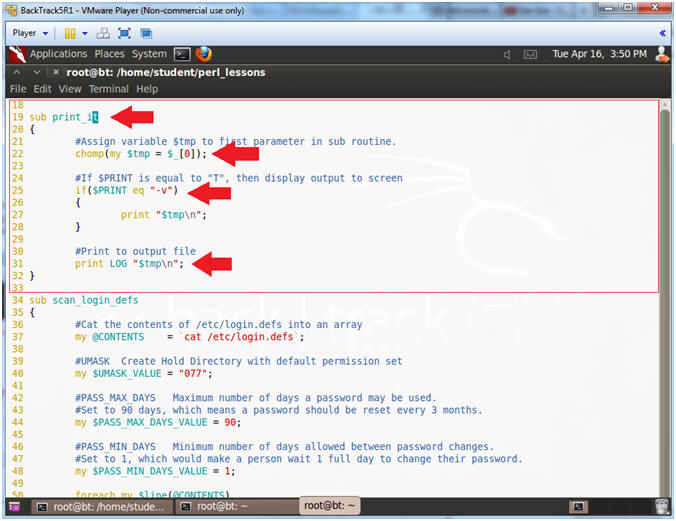Image resolution: width=676 pixels, height=521 pixels.
Task: Launch Firefox from the top panel
Action: tap(203, 54)
